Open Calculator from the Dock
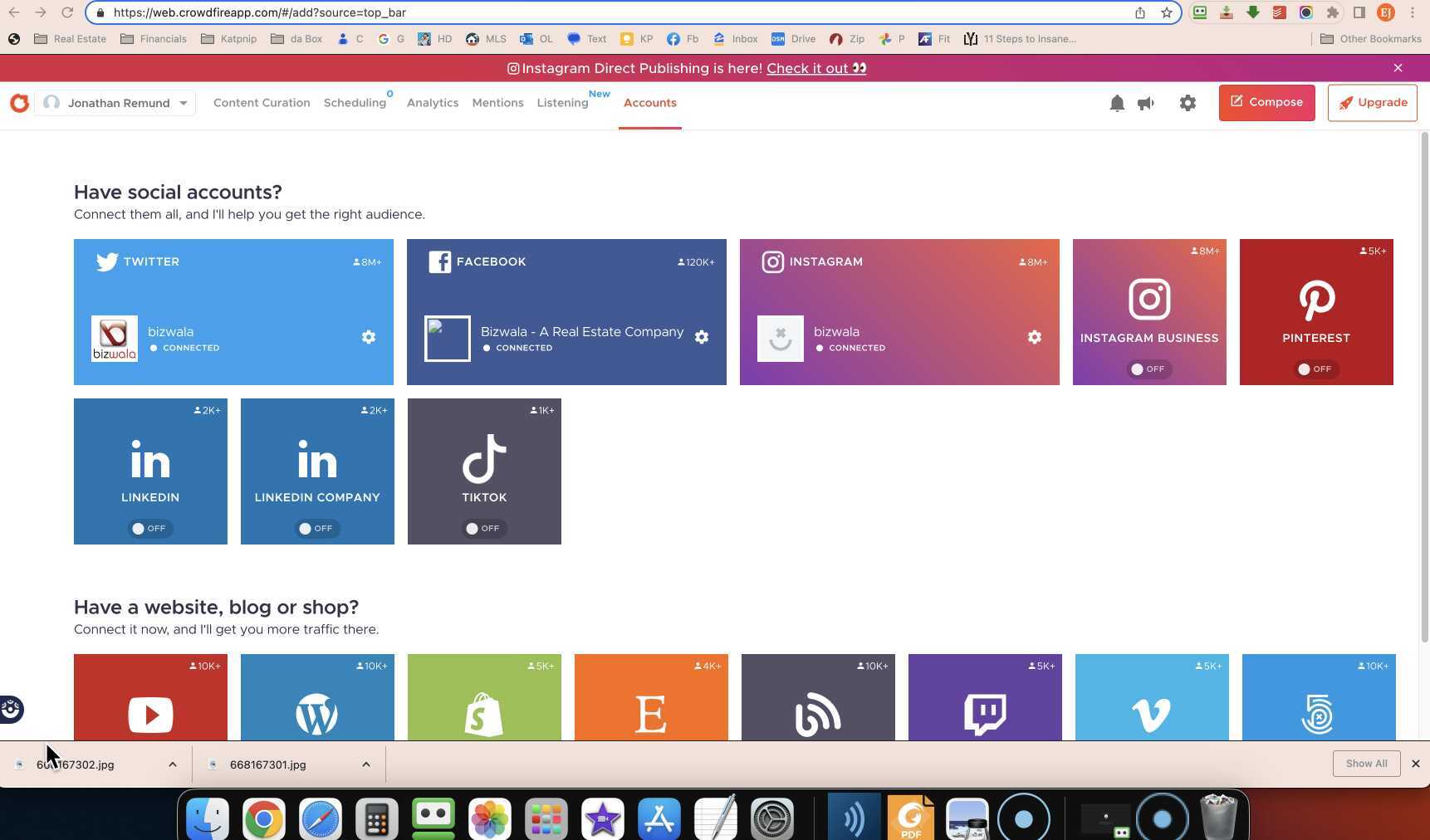The width and height of the screenshot is (1430, 840). coord(377,819)
